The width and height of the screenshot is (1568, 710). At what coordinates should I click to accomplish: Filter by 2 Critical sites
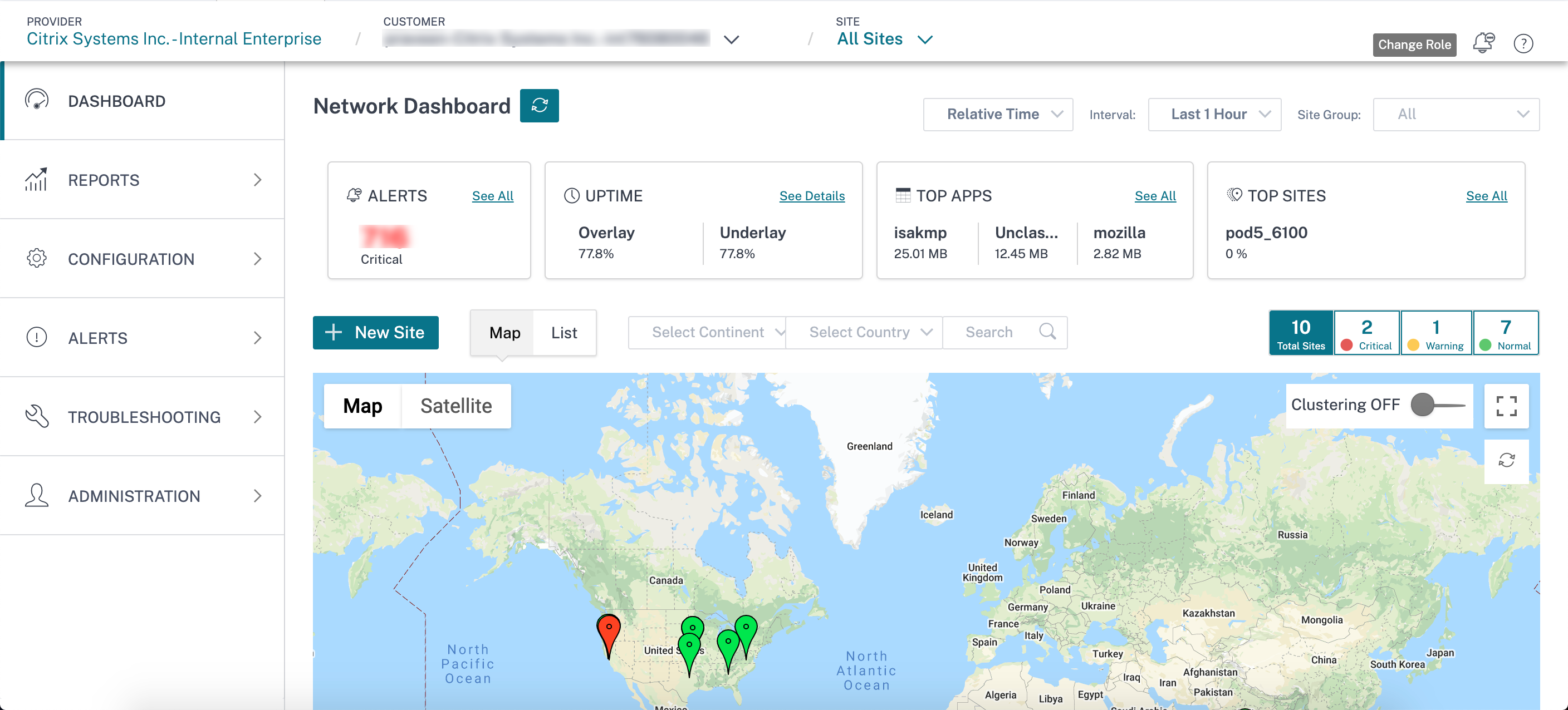[1367, 333]
